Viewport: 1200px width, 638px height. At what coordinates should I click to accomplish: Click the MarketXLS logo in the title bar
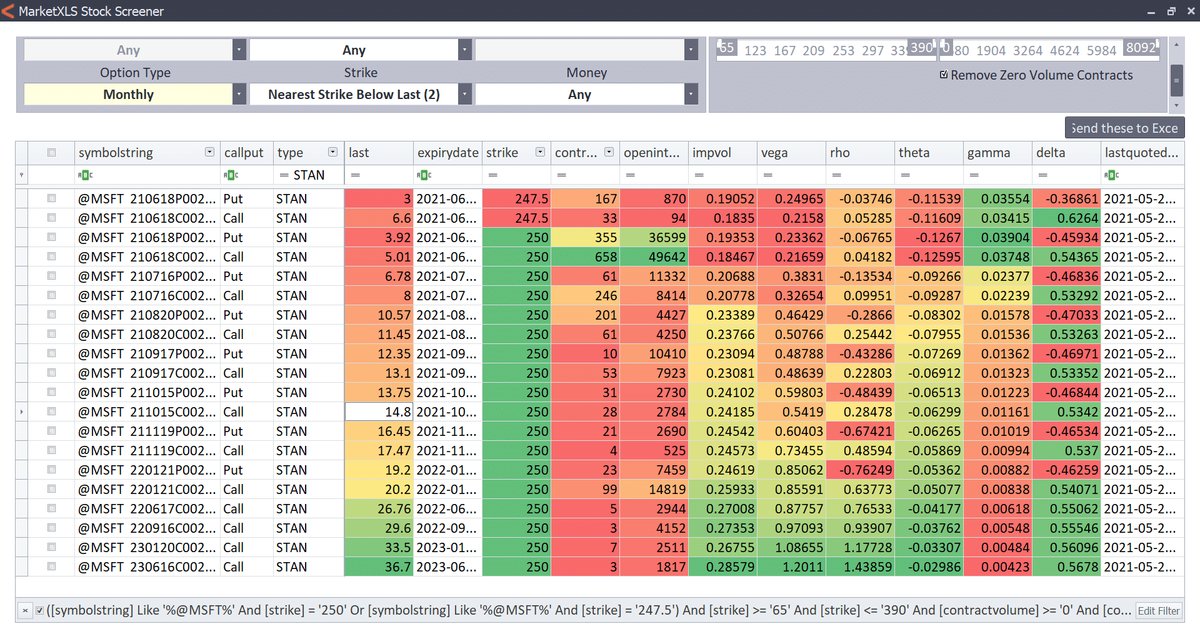point(10,10)
